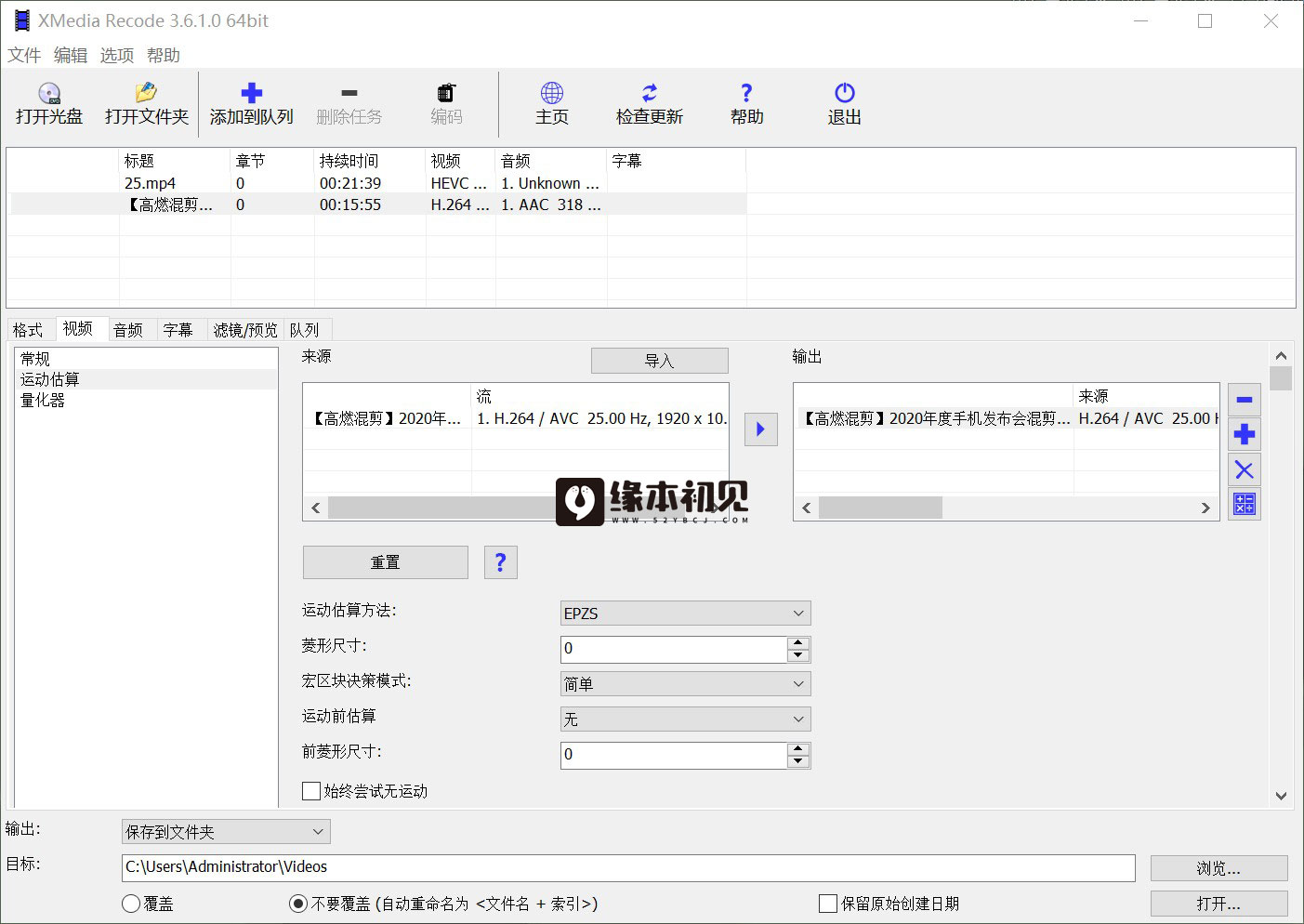Click the XMedia Recode film icon in title bar
Image resolution: width=1304 pixels, height=924 pixels.
[x=21, y=20]
